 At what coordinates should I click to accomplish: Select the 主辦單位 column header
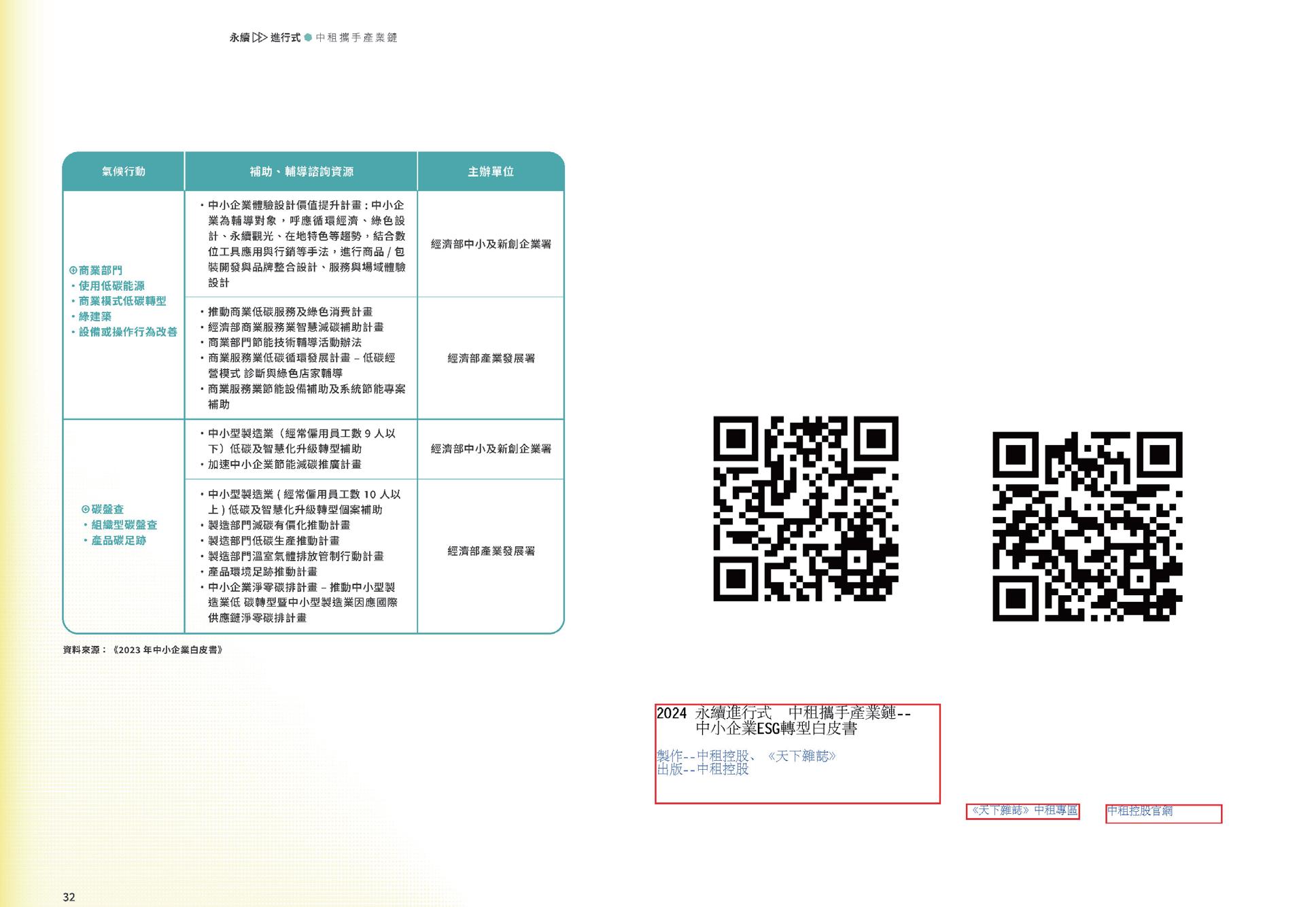point(491,172)
